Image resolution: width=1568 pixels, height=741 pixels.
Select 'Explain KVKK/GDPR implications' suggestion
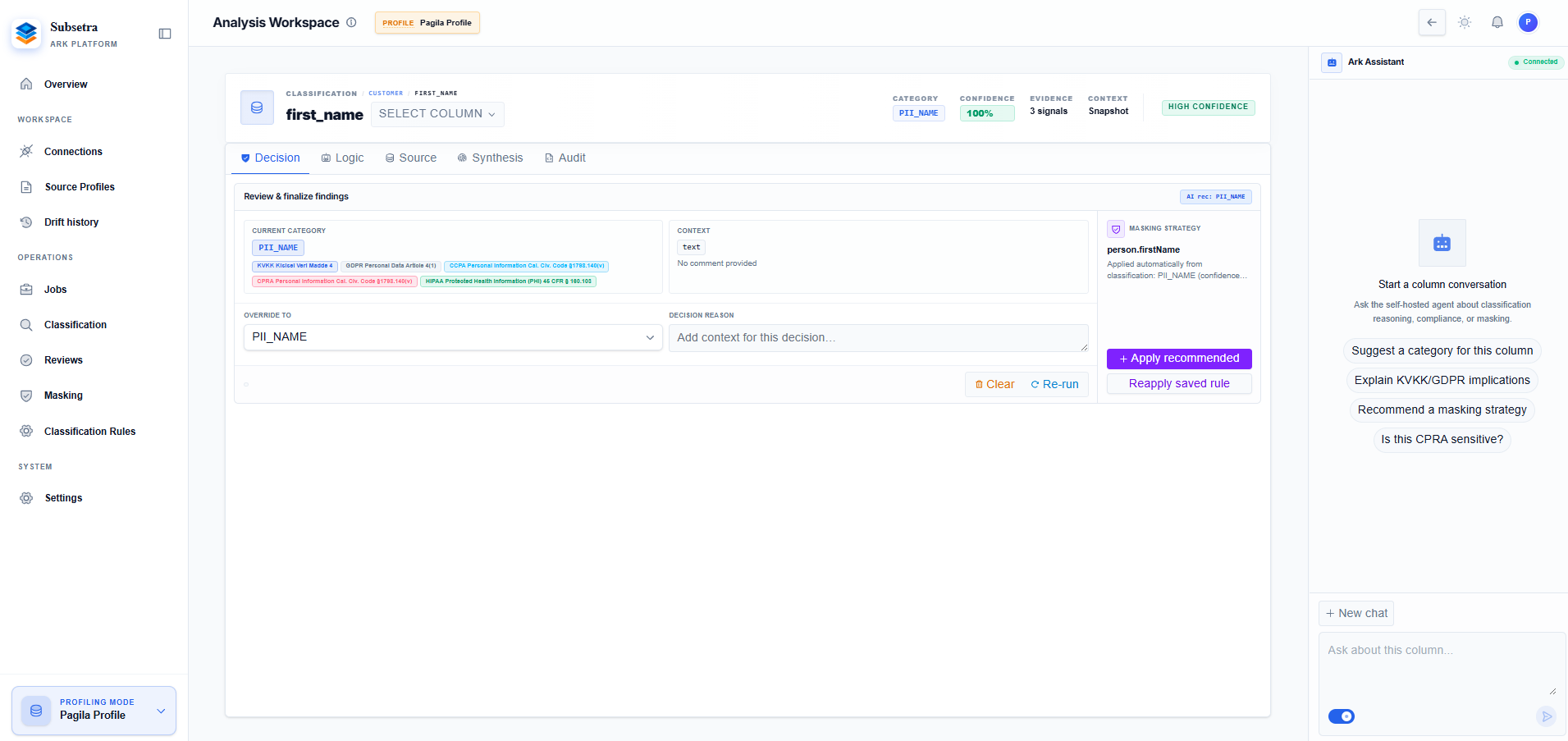point(1442,381)
